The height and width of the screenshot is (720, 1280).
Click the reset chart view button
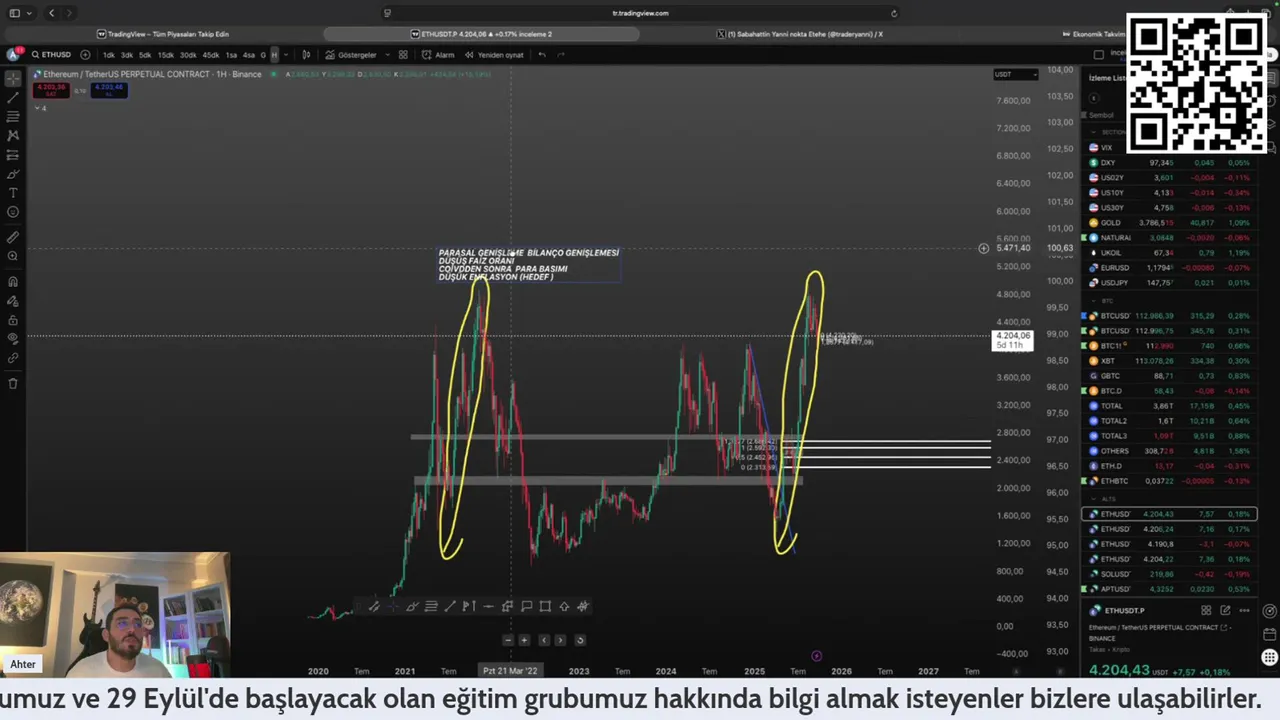(x=580, y=640)
